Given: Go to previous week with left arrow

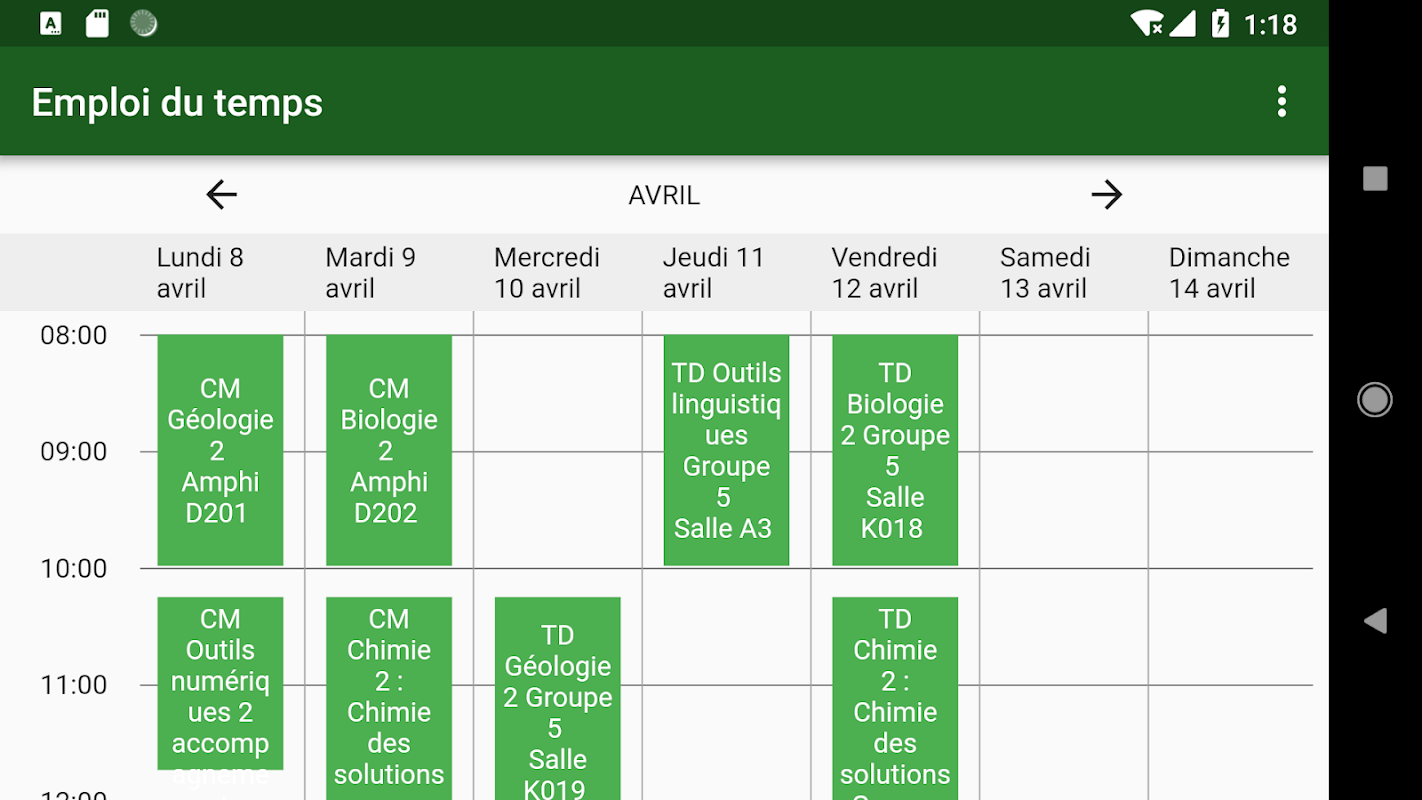Looking at the screenshot, I should 221,194.
